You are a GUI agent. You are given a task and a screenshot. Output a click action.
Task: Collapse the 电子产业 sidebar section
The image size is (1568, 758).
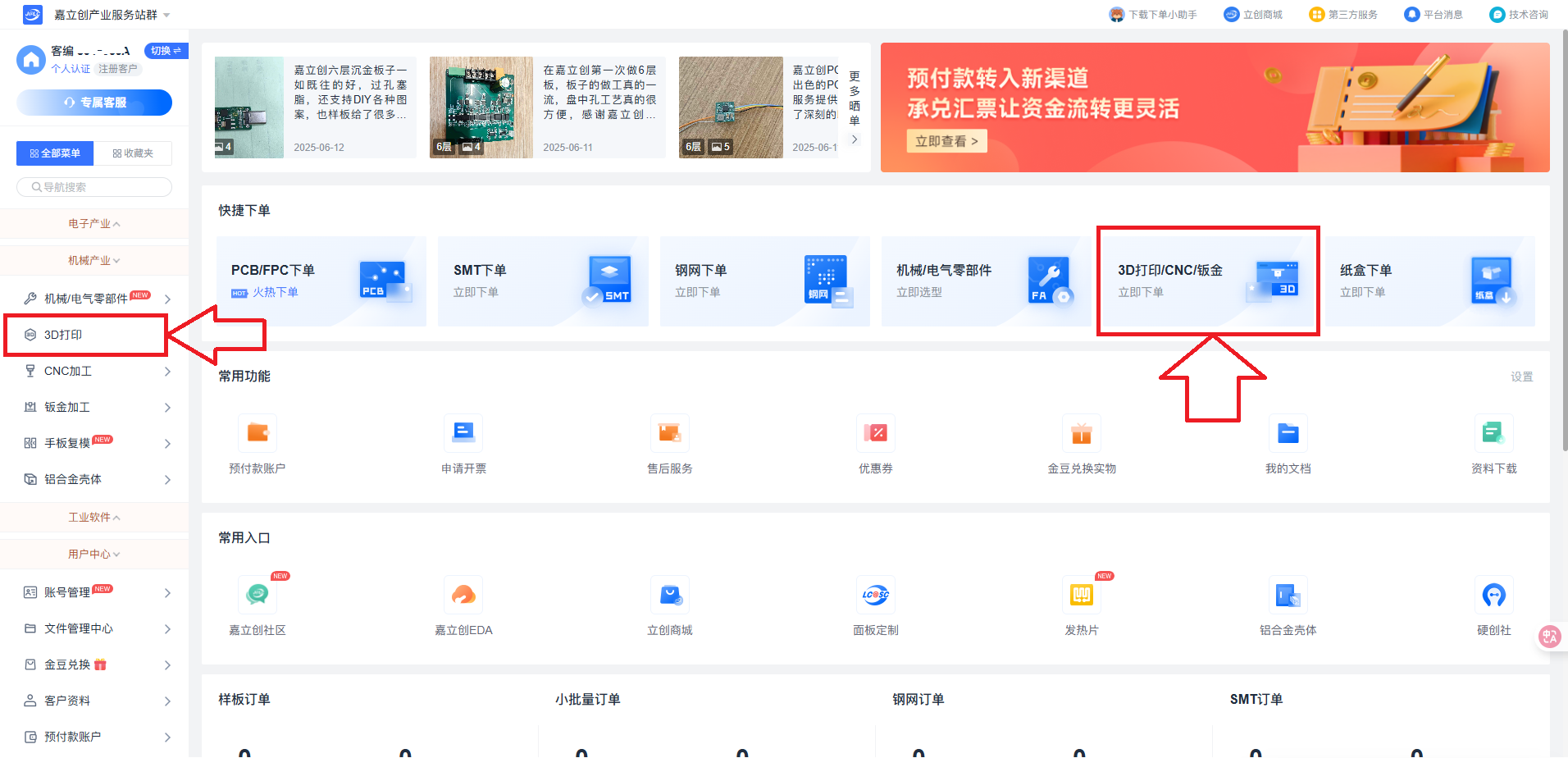(94, 224)
